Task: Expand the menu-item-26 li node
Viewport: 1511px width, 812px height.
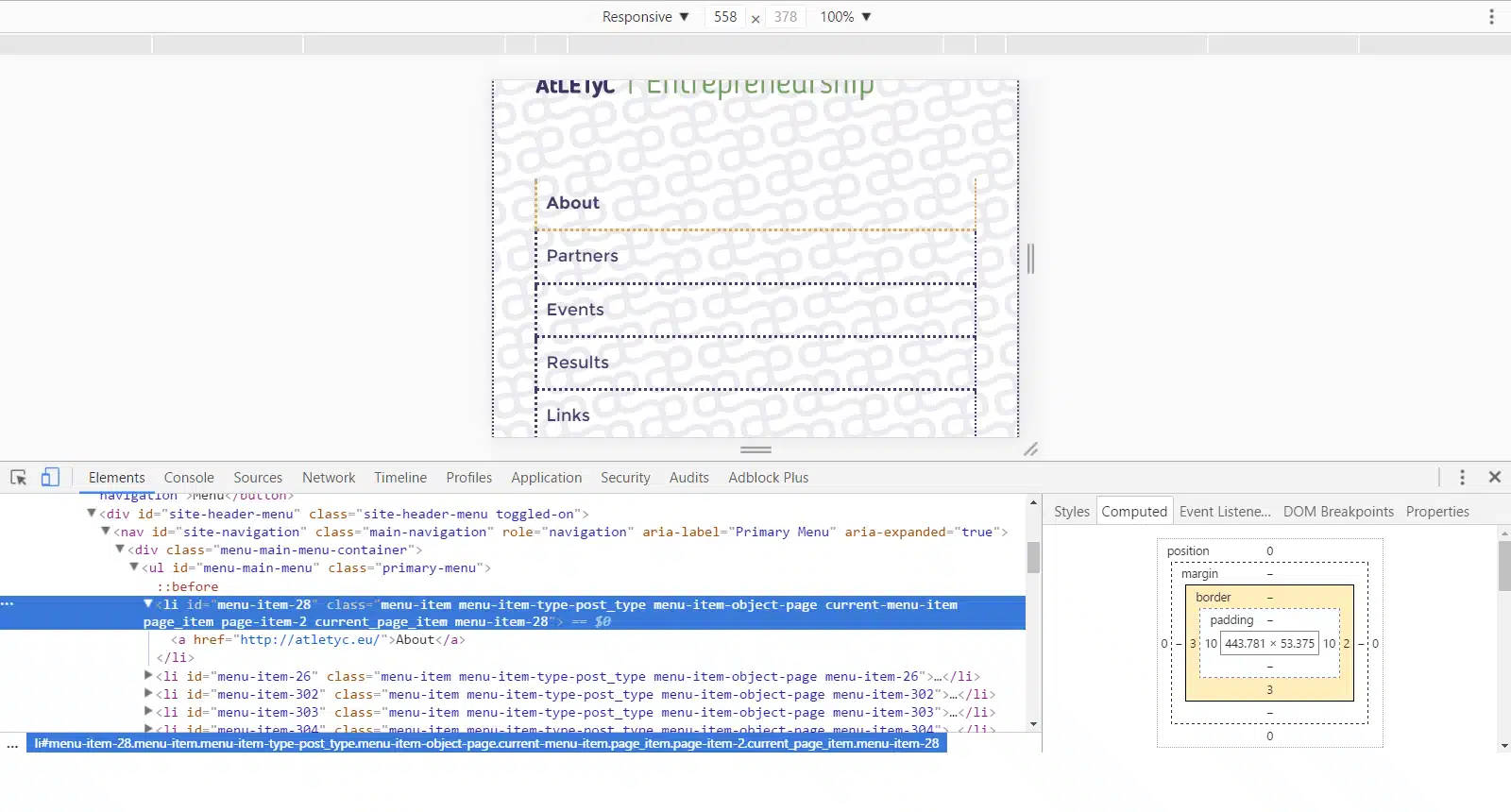Action: tap(148, 676)
